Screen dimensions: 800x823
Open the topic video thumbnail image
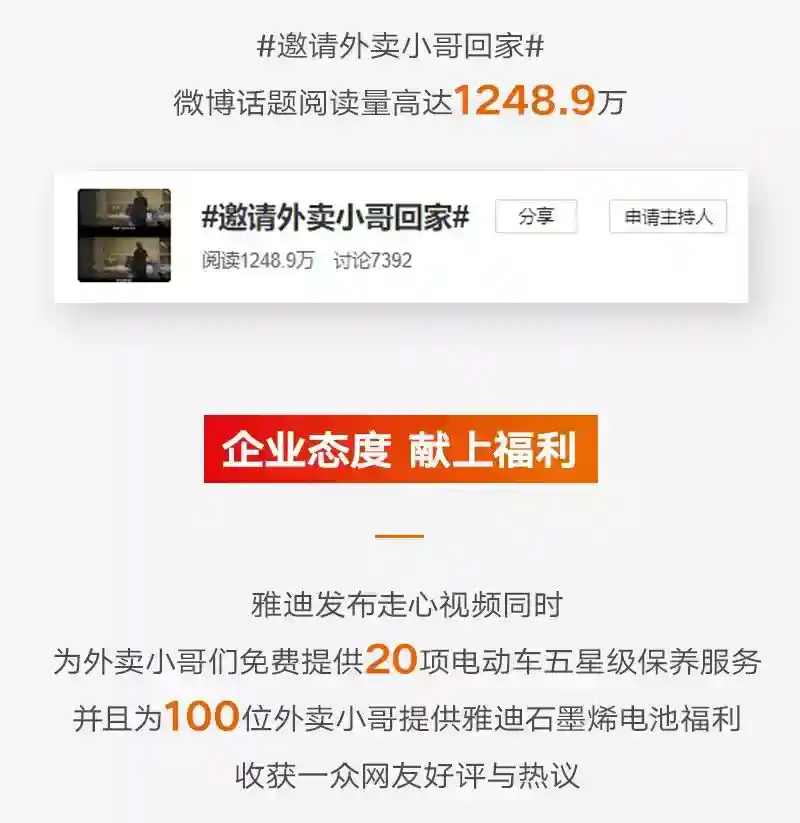point(124,235)
